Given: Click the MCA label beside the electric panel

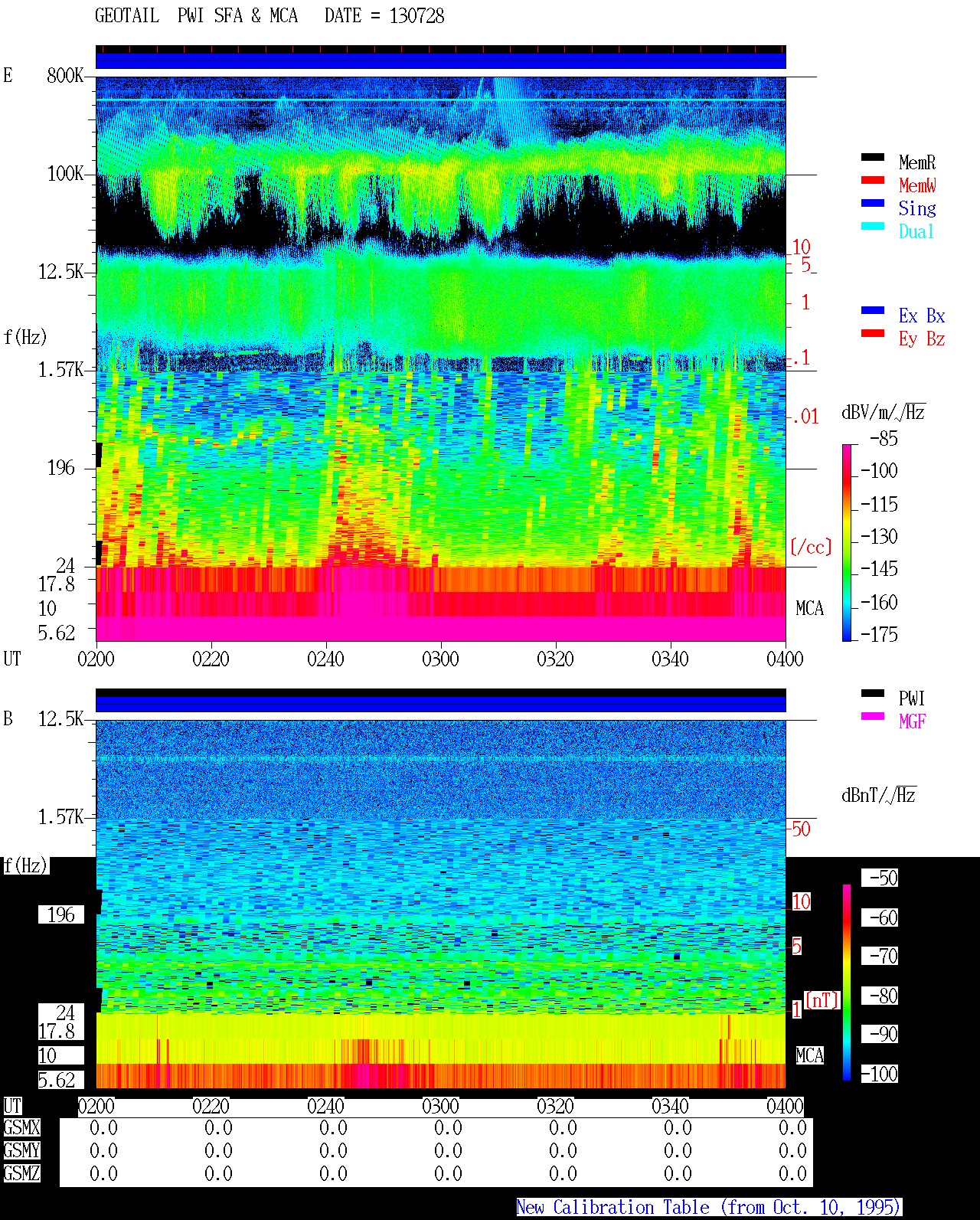Looking at the screenshot, I should [x=809, y=609].
